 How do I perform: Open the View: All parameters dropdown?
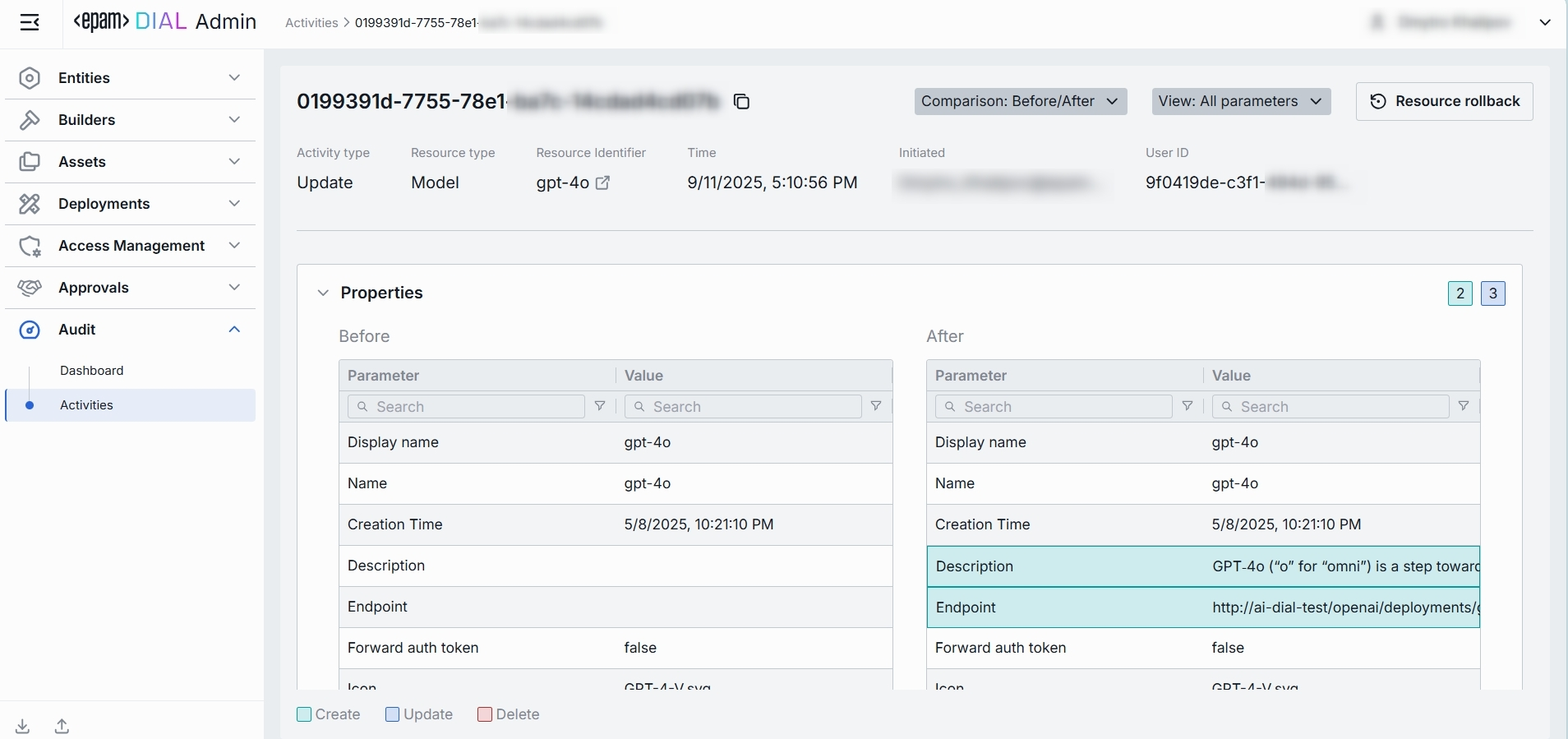click(x=1241, y=101)
